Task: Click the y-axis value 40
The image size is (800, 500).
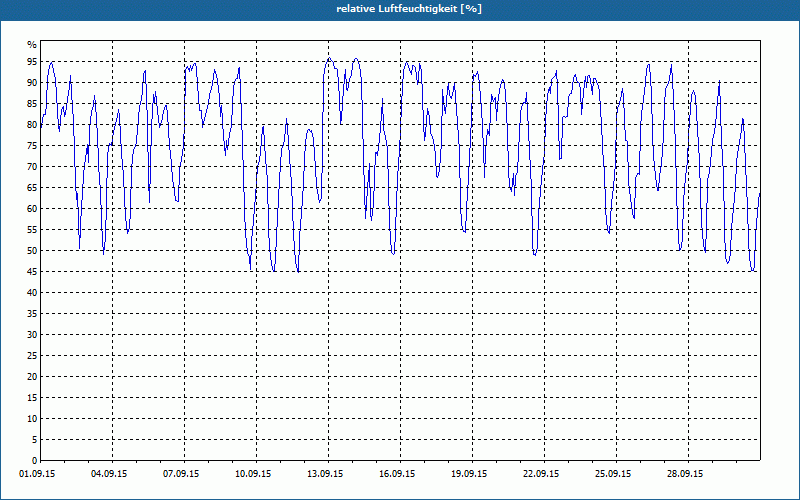Action: pos(32,293)
